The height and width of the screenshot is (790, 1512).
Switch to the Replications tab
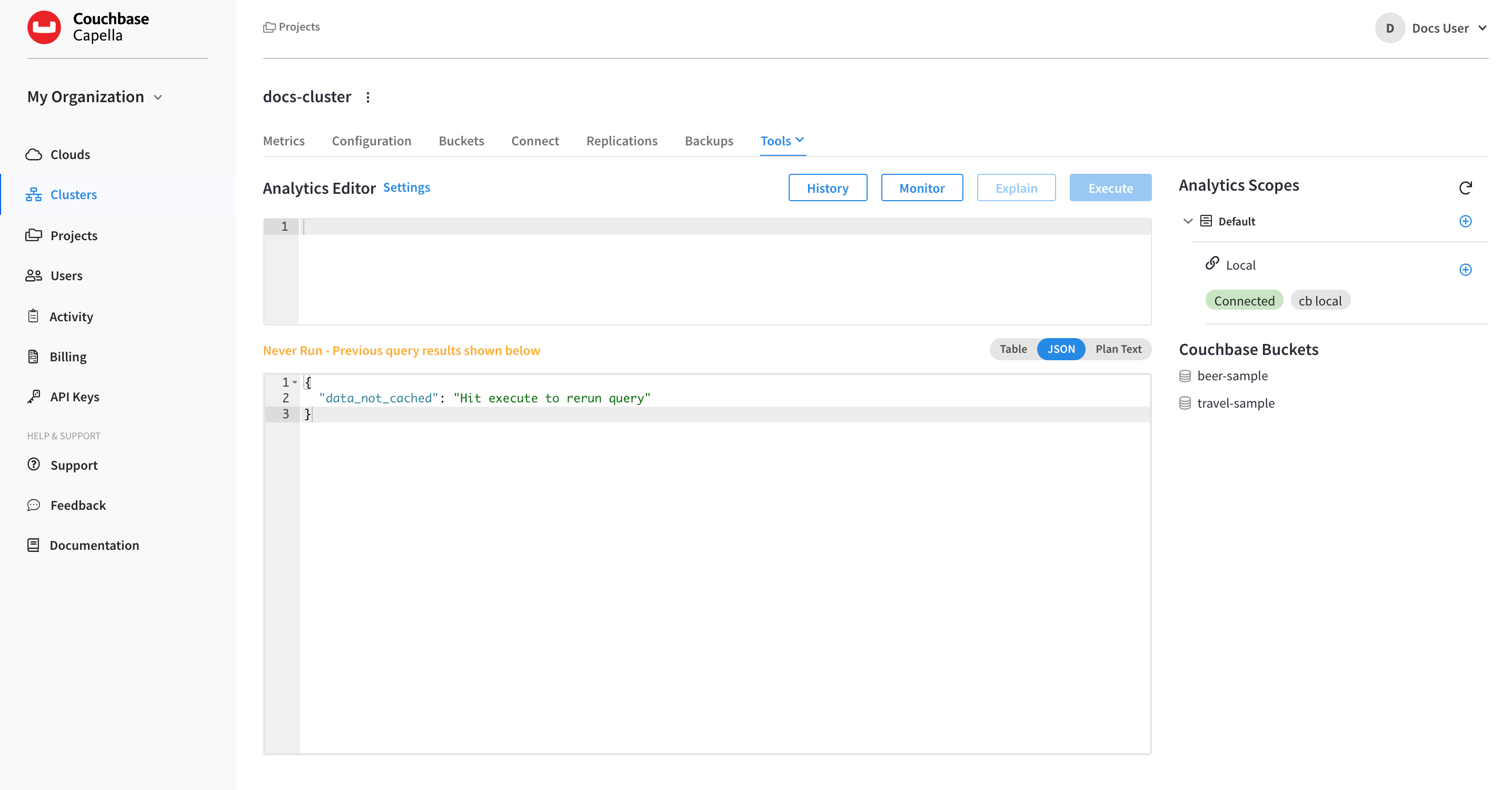(x=622, y=141)
